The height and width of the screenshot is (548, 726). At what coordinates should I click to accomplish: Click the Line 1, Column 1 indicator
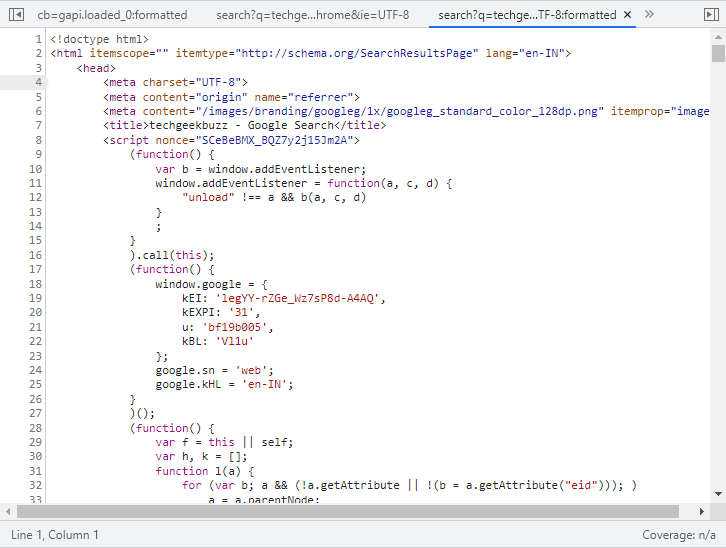[x=55, y=535]
